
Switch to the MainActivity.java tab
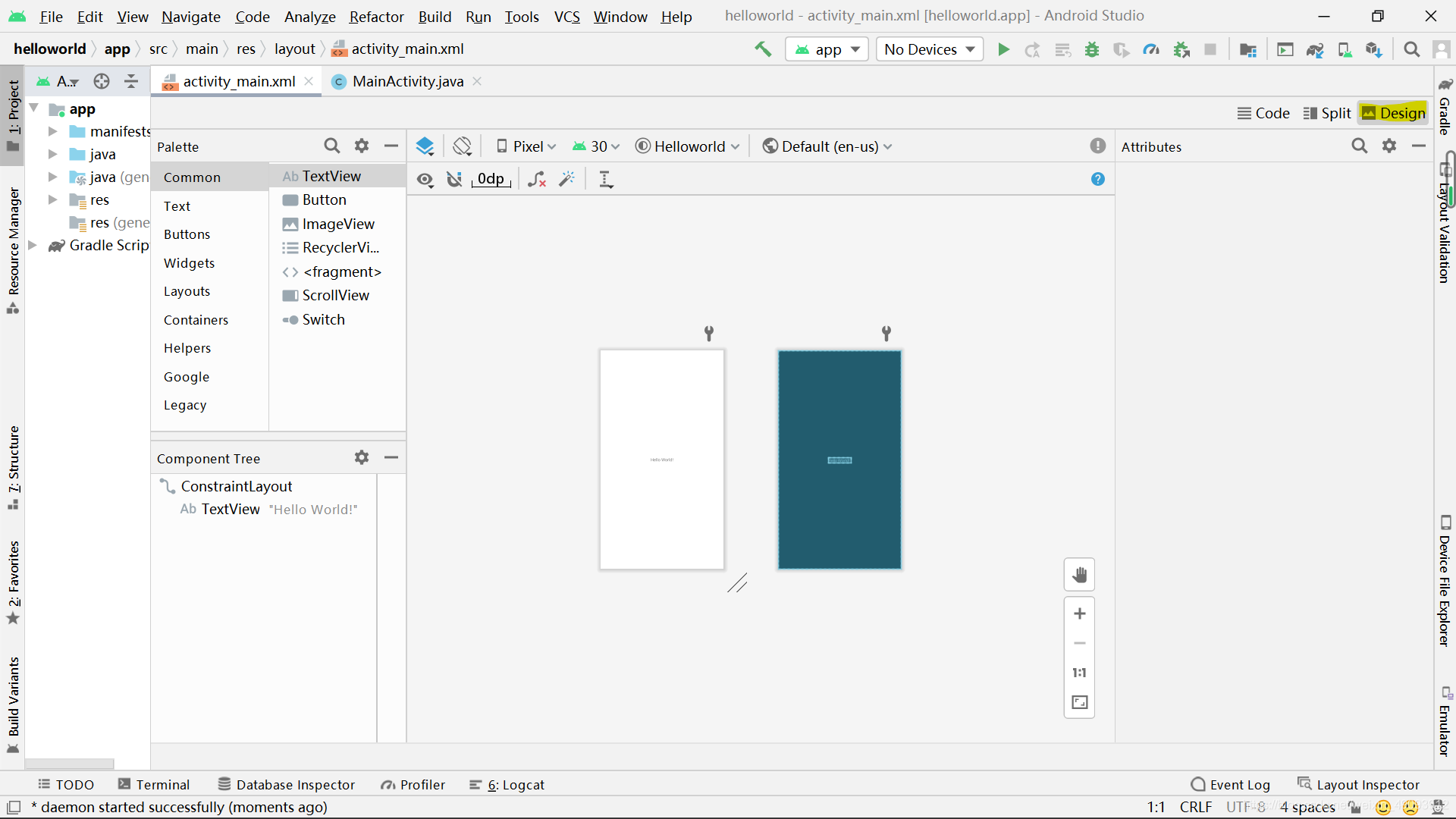coord(406,81)
